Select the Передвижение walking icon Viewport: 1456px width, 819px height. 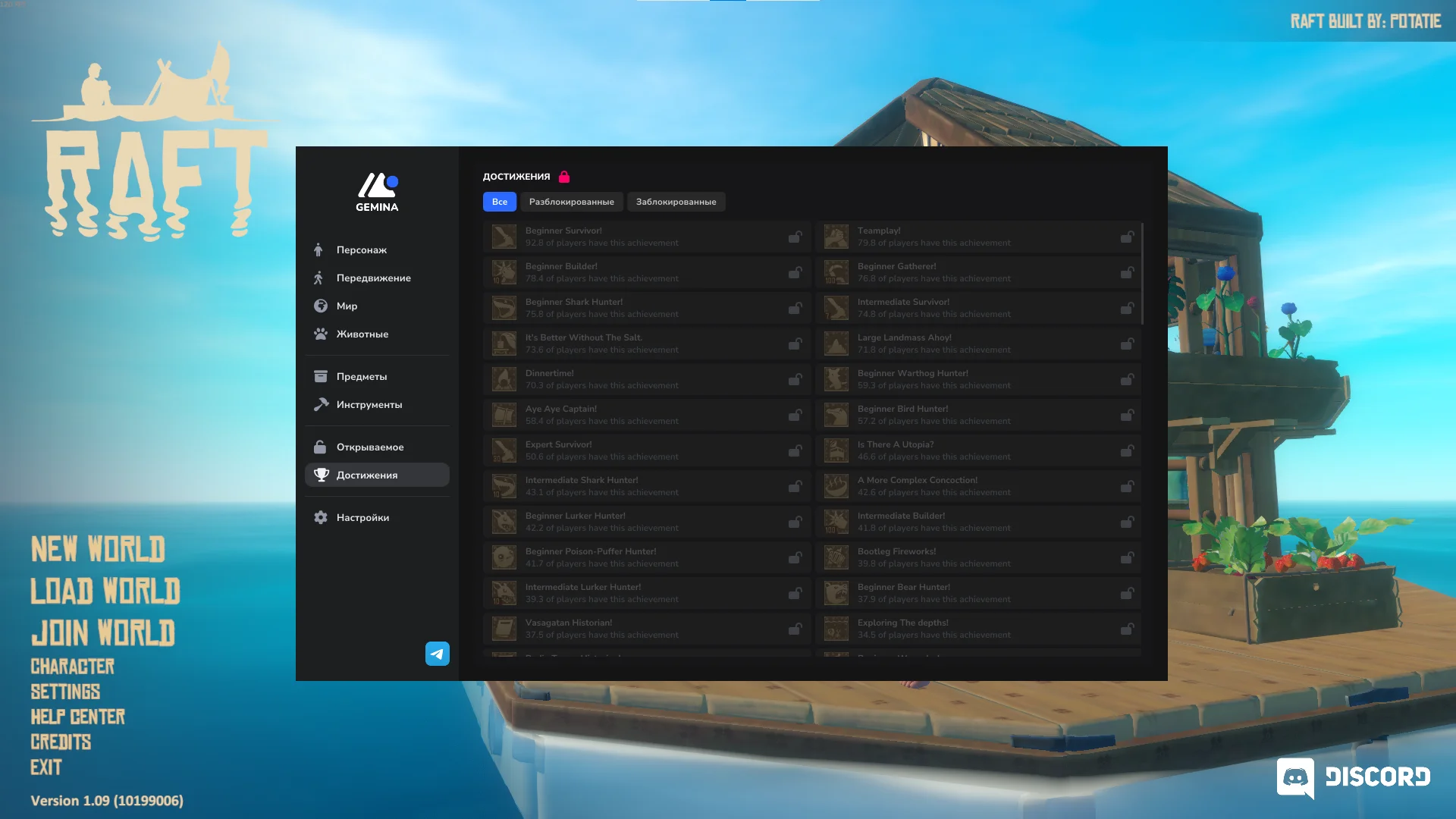(321, 278)
